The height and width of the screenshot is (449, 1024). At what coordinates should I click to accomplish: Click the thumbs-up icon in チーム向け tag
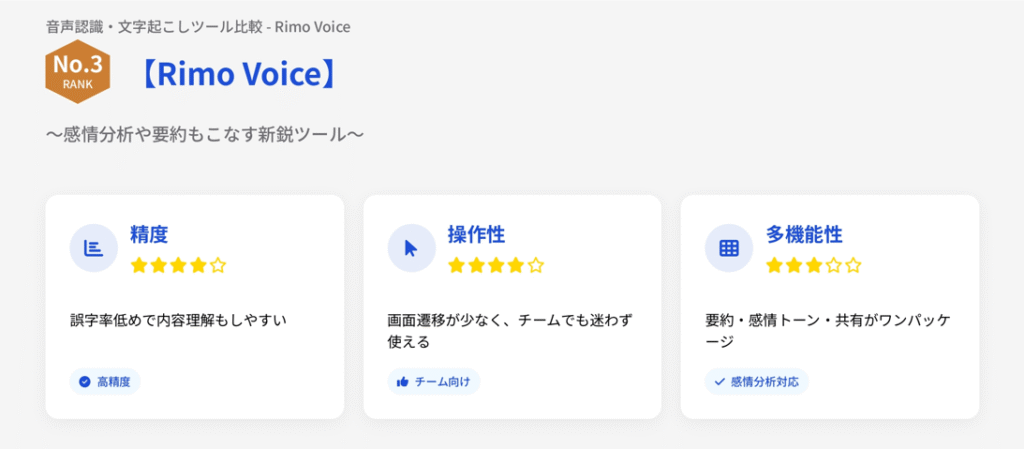coord(403,382)
